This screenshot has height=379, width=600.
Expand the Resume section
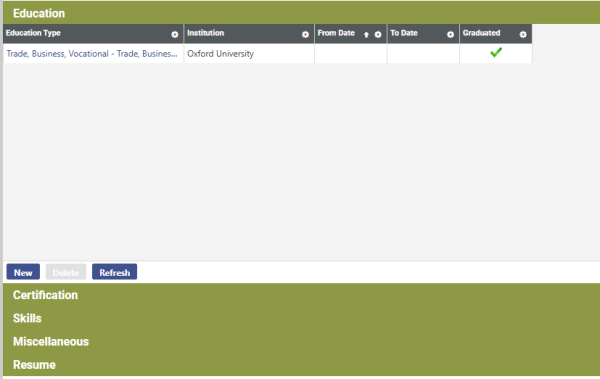pos(34,365)
